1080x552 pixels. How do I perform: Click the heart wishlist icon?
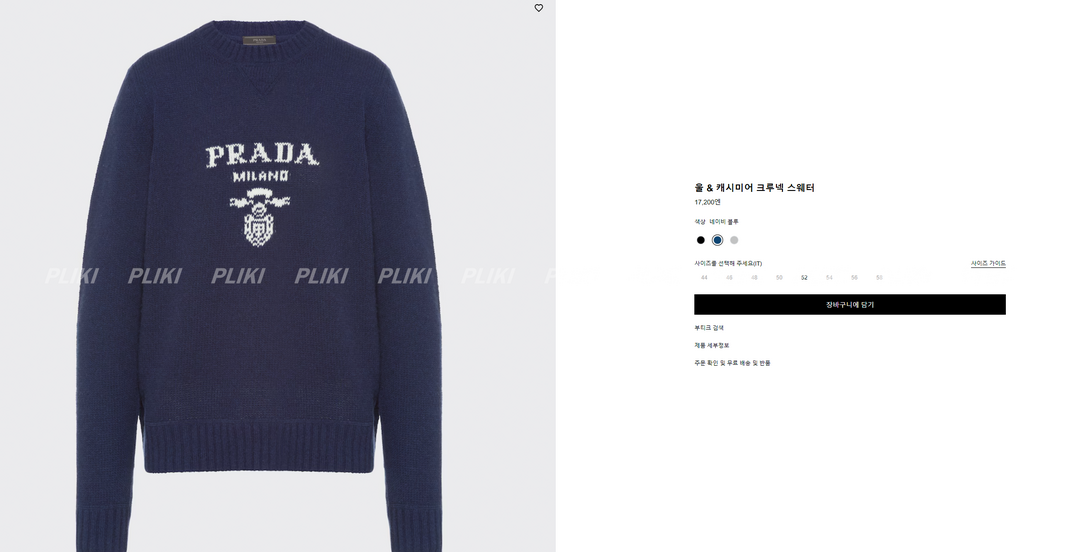pyautogui.click(x=539, y=8)
